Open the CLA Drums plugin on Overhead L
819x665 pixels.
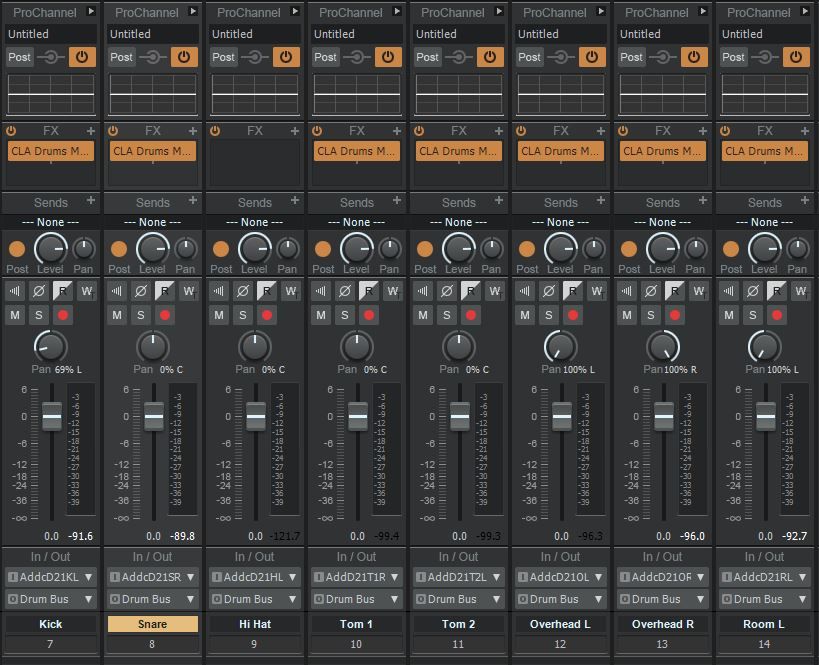pos(561,151)
